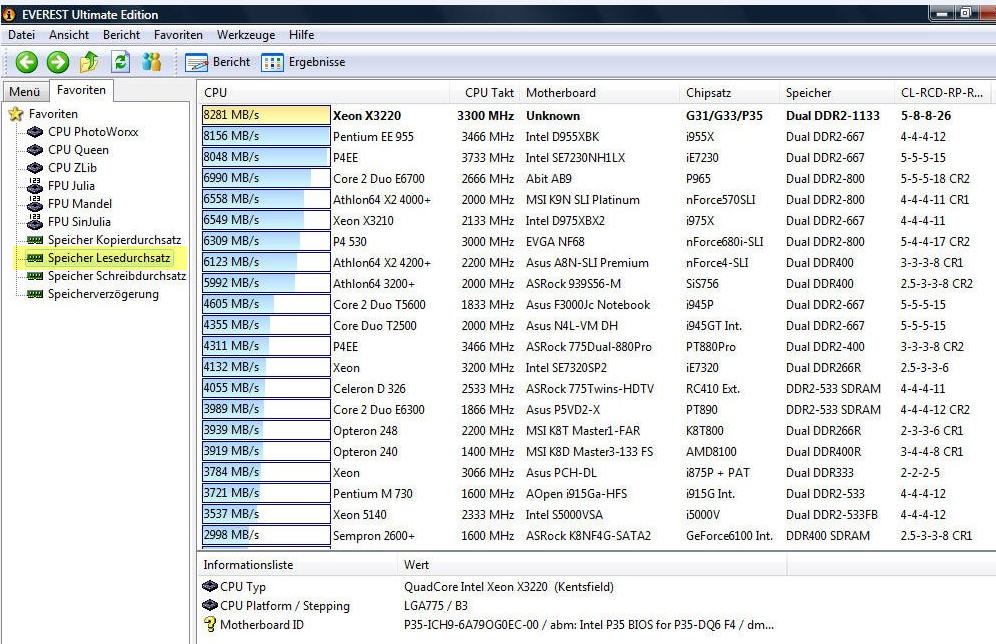Open the Werkzeuge menu
The image size is (996, 644).
[246, 35]
